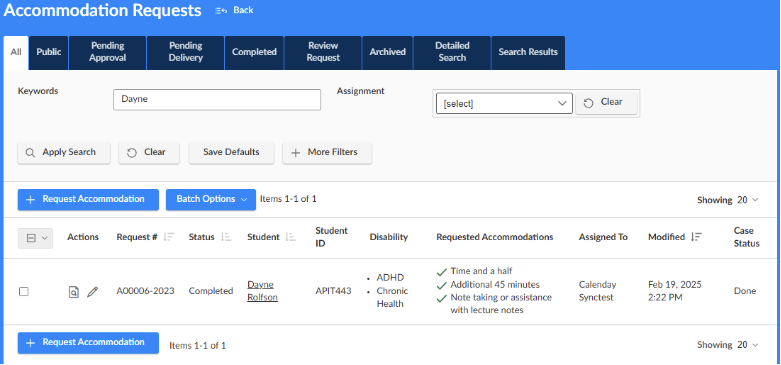Click the Accommodation Requests page title

click(x=103, y=10)
